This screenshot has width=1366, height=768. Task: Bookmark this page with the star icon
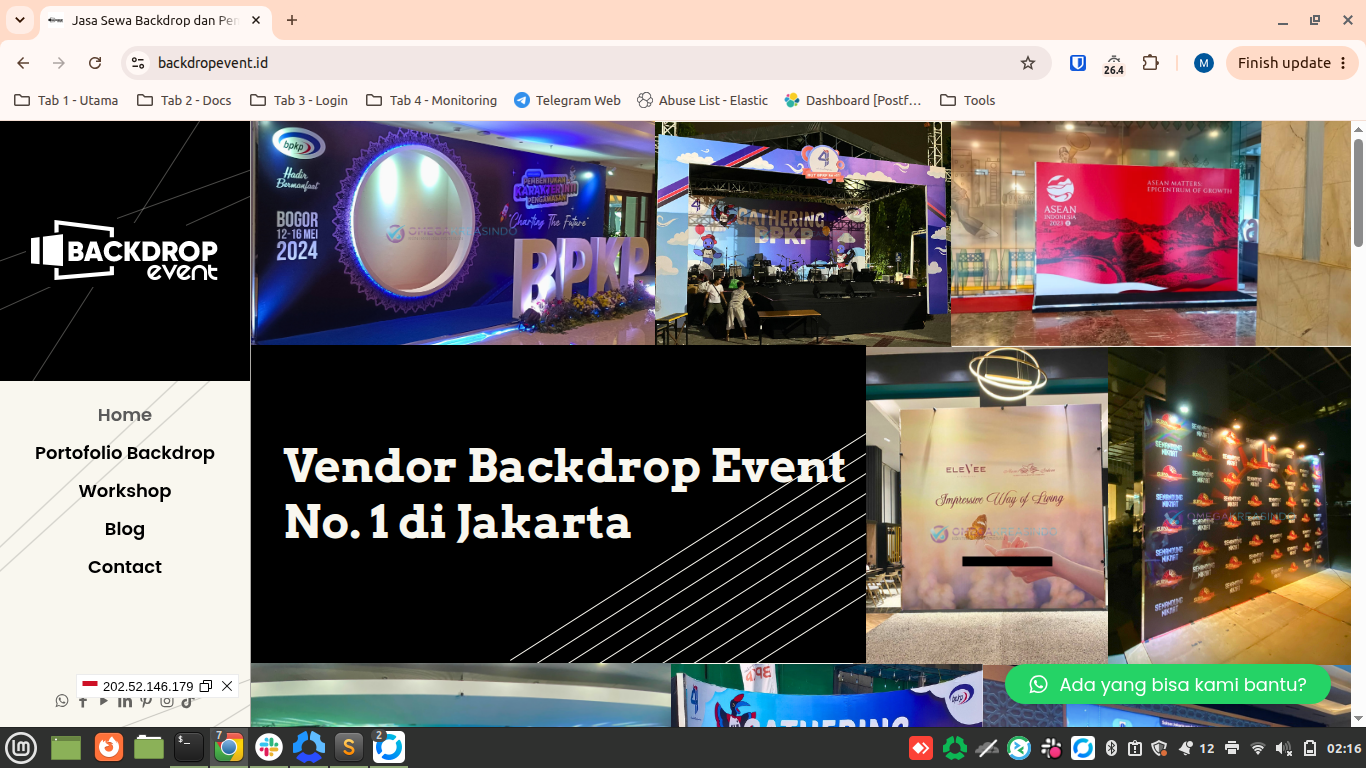1028,63
